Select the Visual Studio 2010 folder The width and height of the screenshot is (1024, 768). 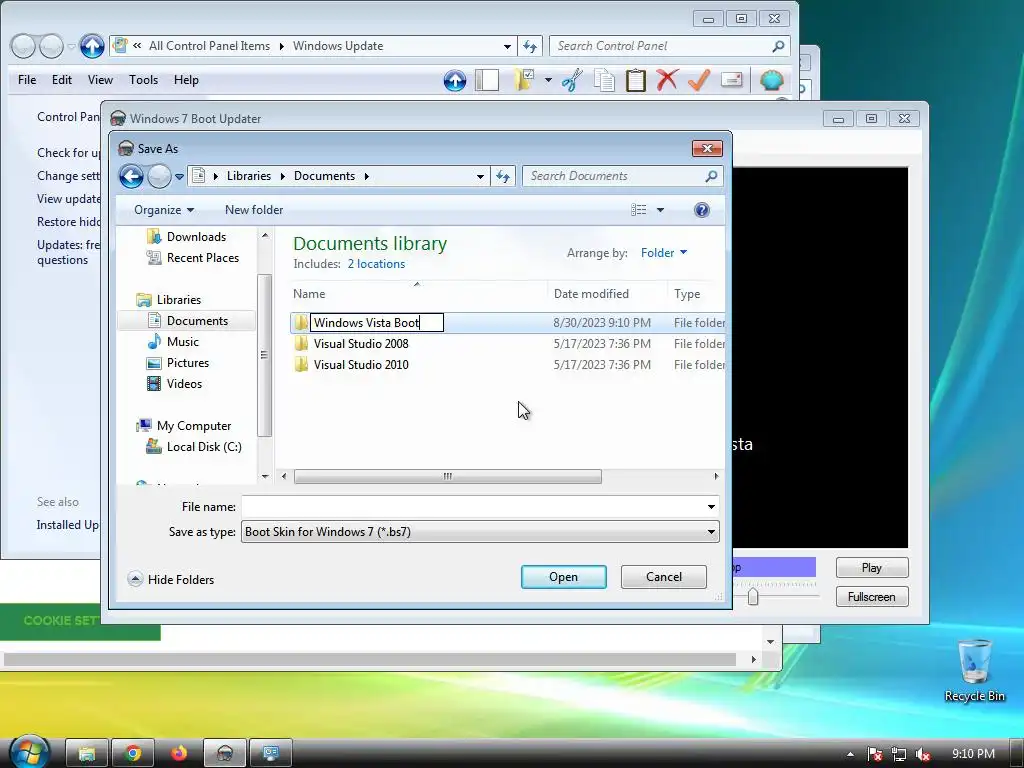(x=361, y=364)
